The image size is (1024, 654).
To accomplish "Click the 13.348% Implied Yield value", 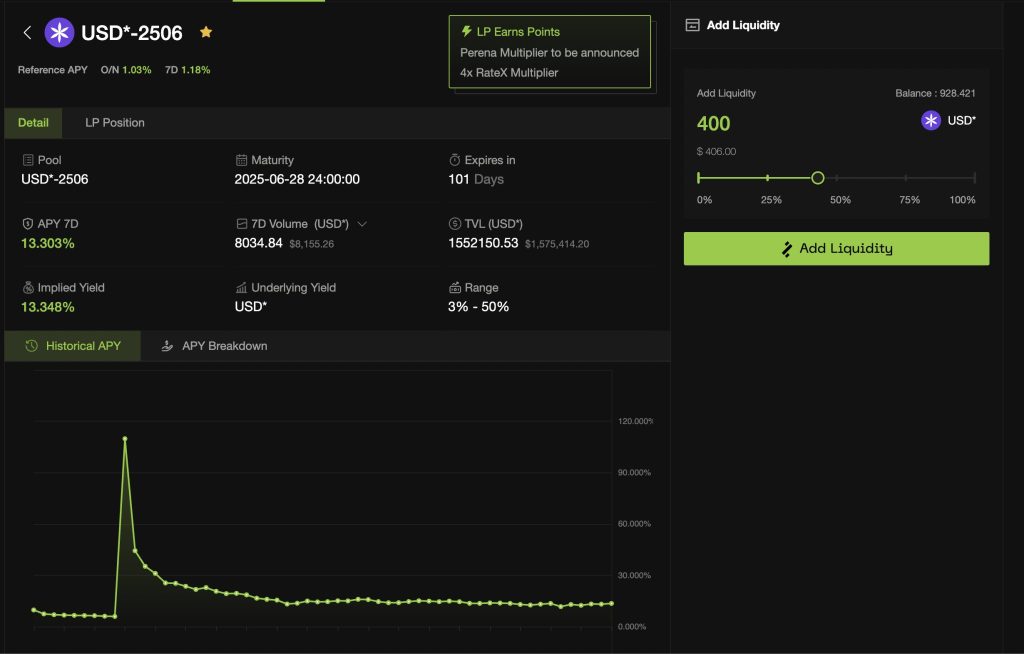I will 48,307.
